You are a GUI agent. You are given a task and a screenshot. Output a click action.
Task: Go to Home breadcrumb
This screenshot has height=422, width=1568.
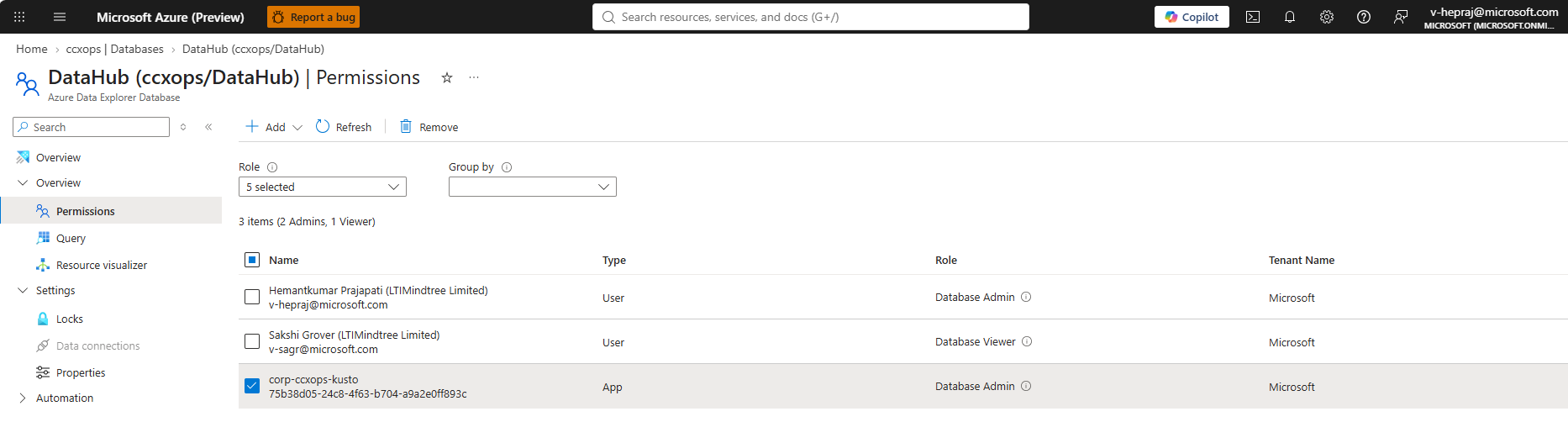pos(32,49)
